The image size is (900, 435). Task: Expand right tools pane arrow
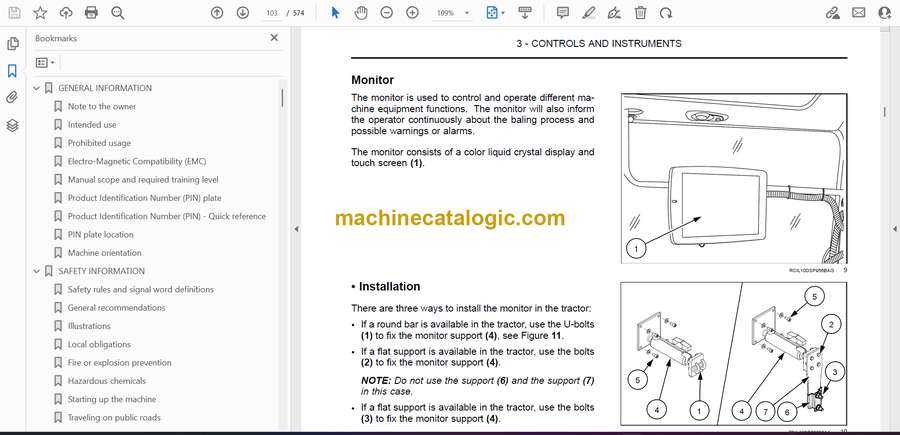coord(894,229)
